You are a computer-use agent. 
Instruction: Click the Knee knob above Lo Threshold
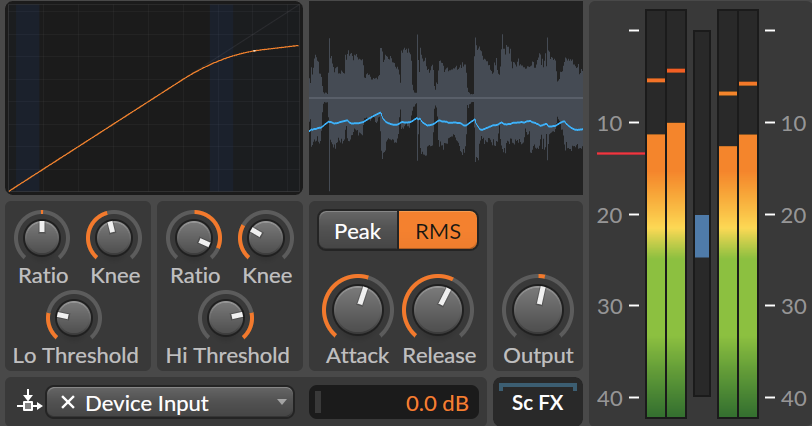click(x=114, y=238)
